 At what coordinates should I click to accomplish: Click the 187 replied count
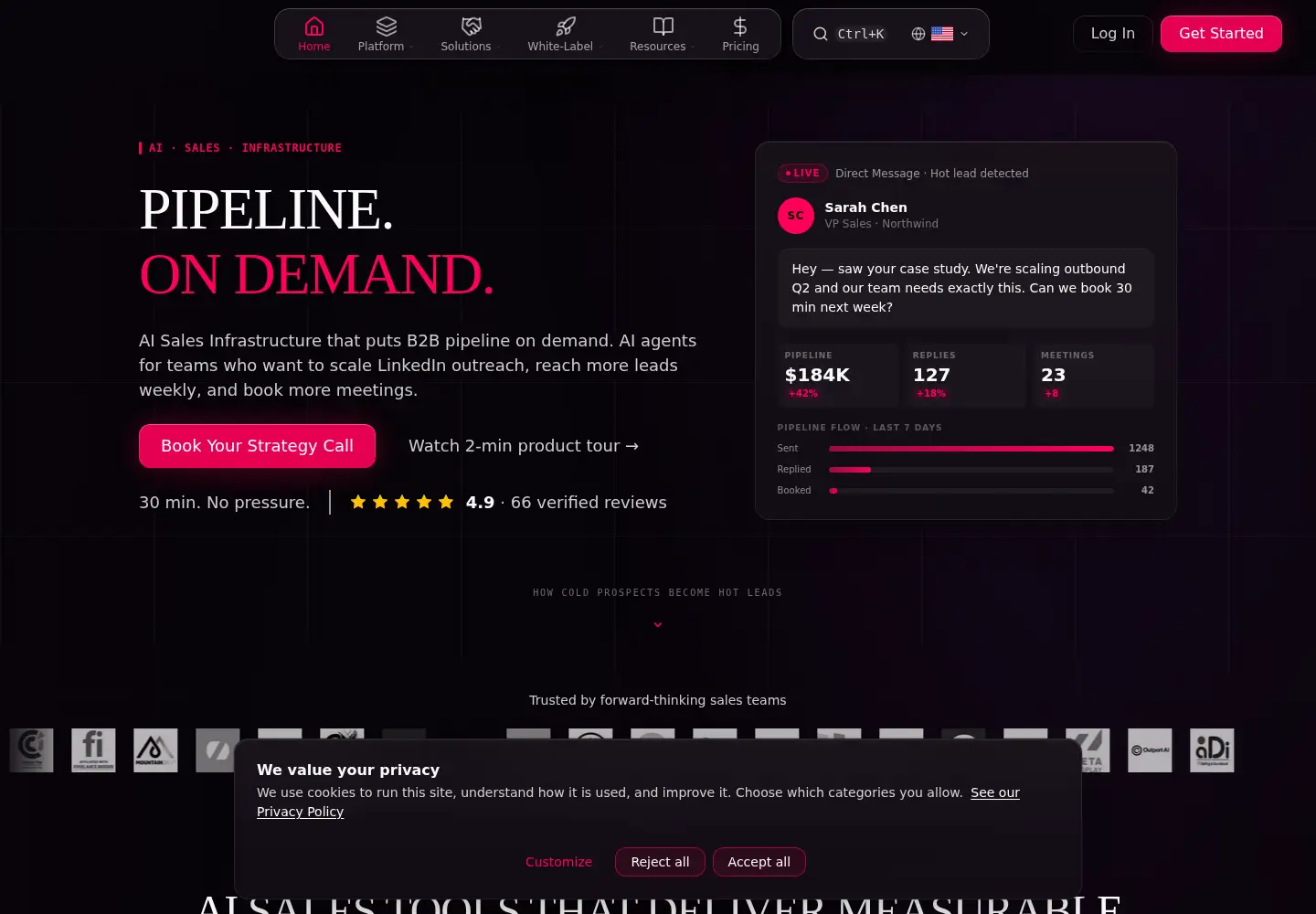(1144, 470)
